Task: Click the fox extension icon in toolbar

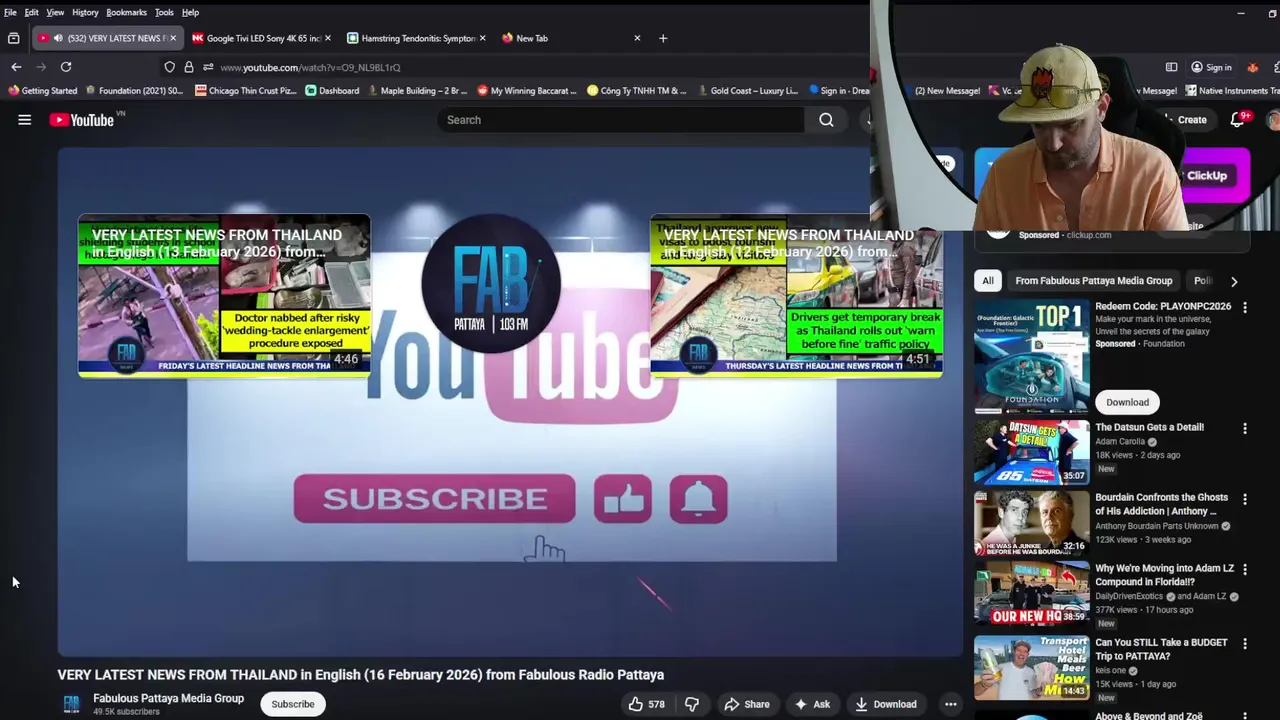Action: pyautogui.click(x=1252, y=67)
